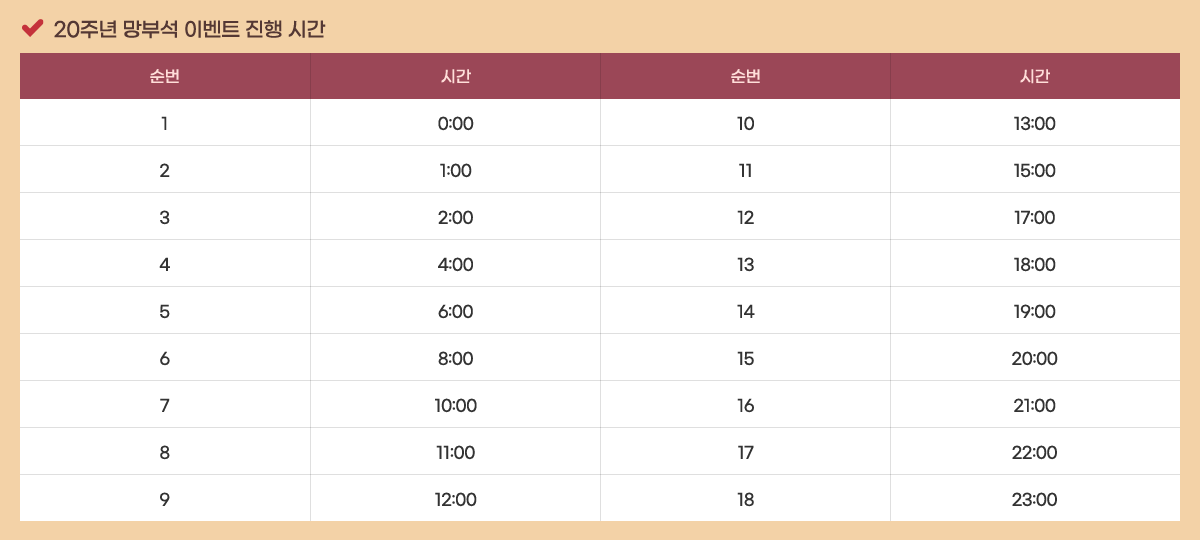
Task: Click the 20:00 time cell
Action: tap(1034, 359)
